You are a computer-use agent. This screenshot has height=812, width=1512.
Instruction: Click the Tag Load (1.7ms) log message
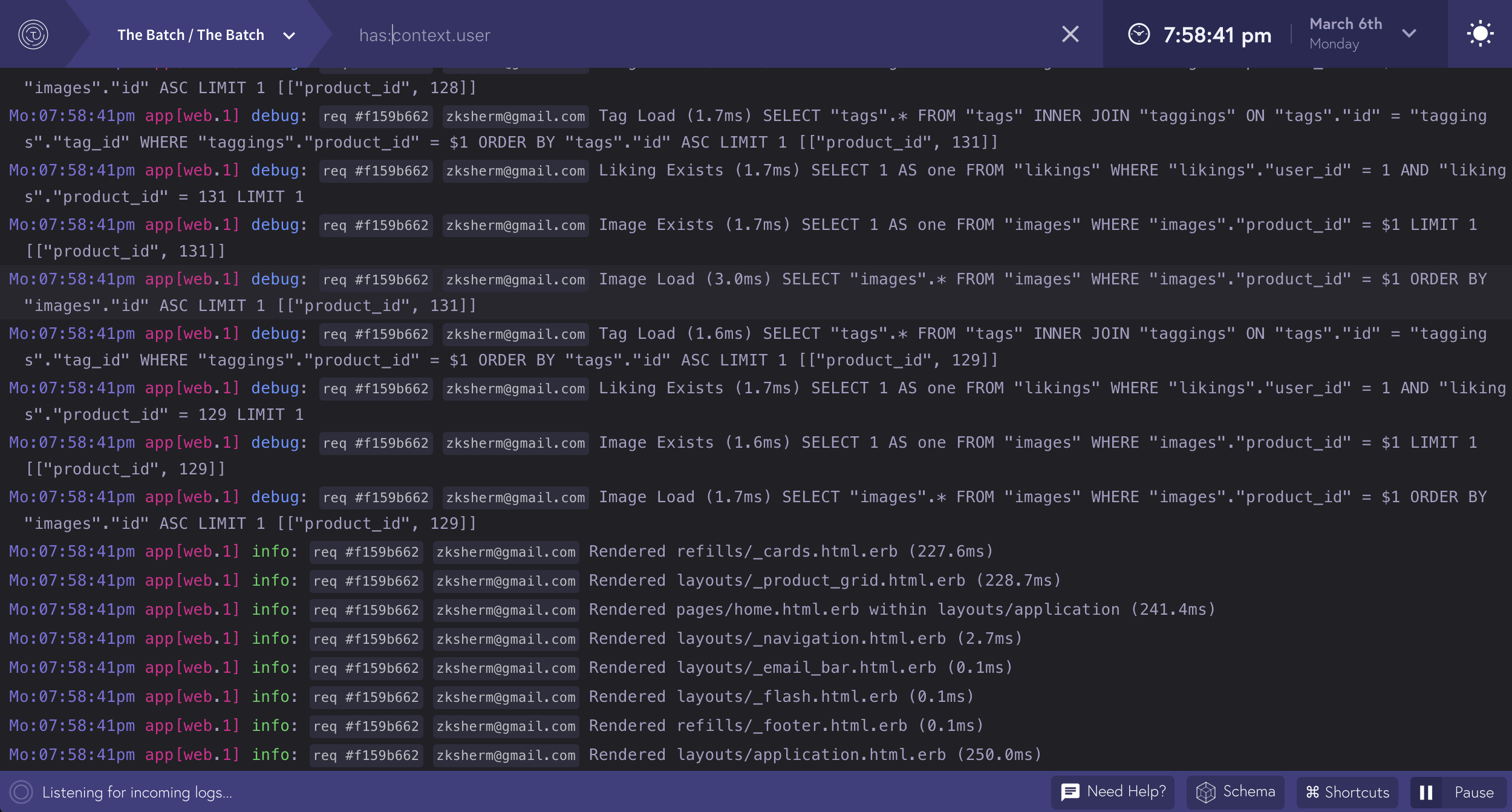pyautogui.click(x=756, y=129)
